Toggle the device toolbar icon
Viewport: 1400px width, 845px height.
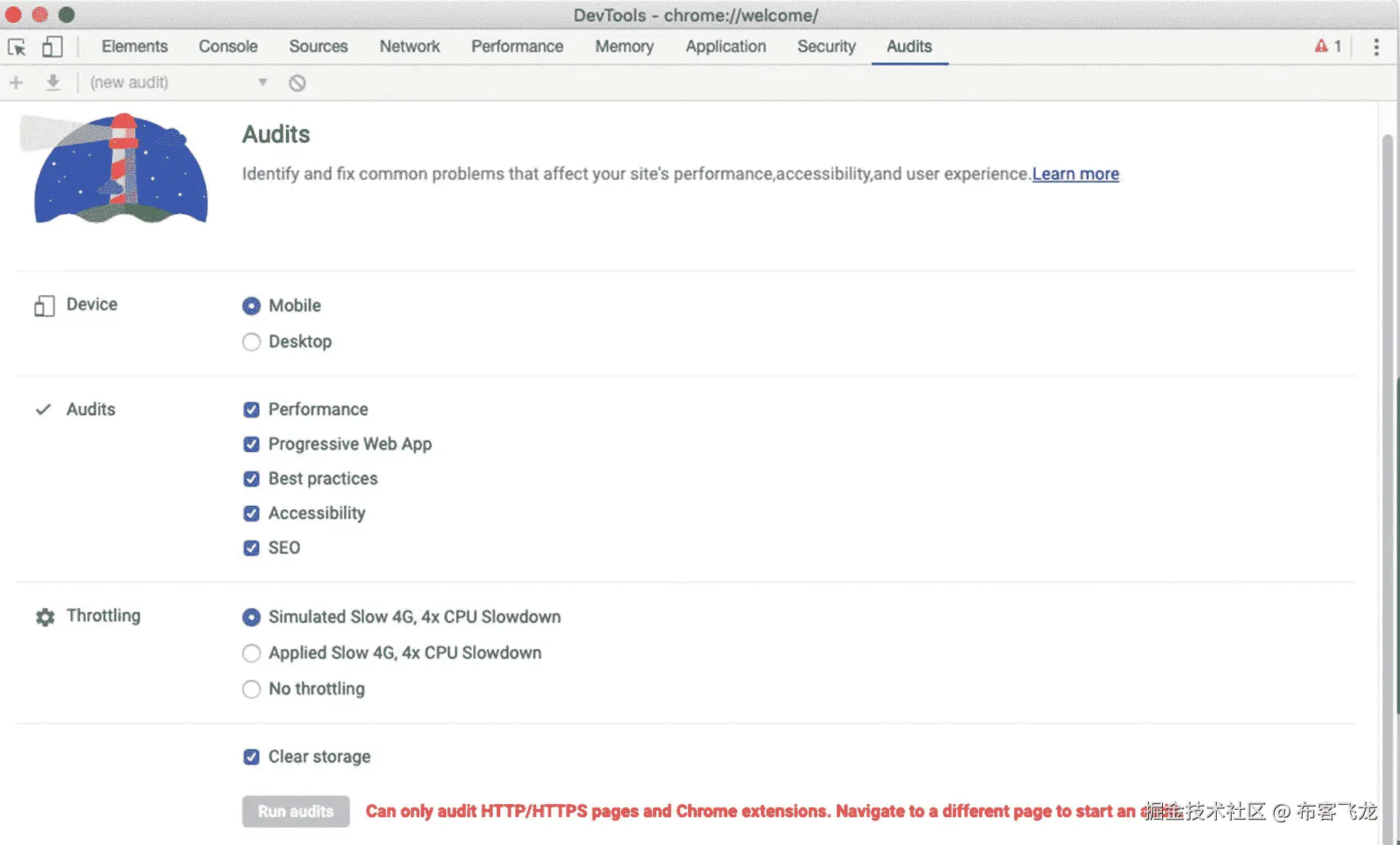point(52,47)
